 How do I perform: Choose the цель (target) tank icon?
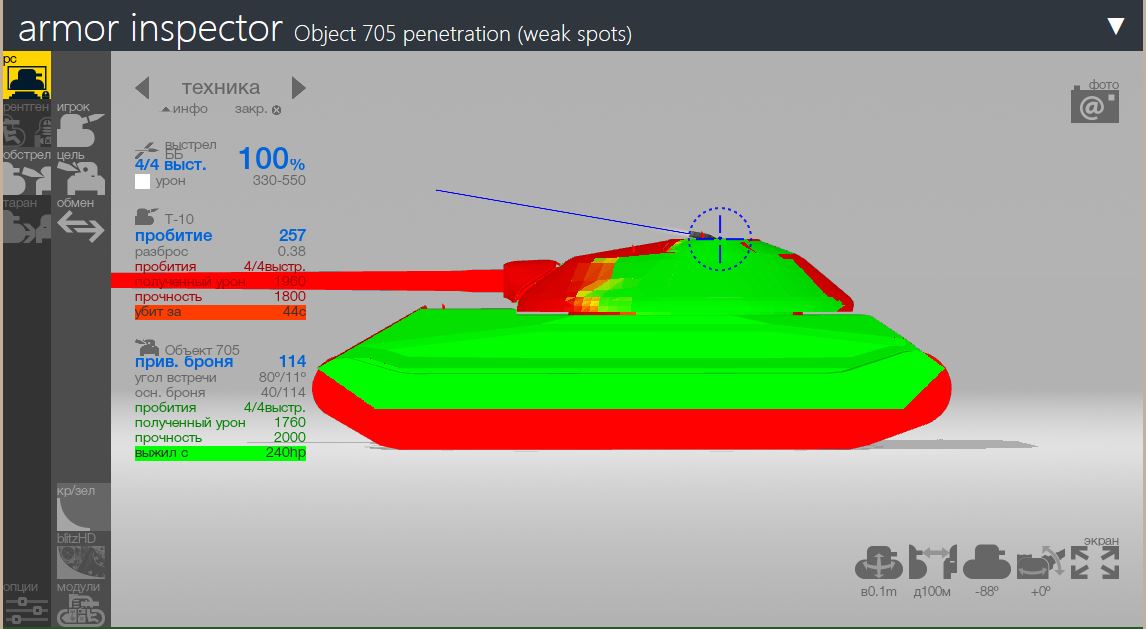click(80, 172)
